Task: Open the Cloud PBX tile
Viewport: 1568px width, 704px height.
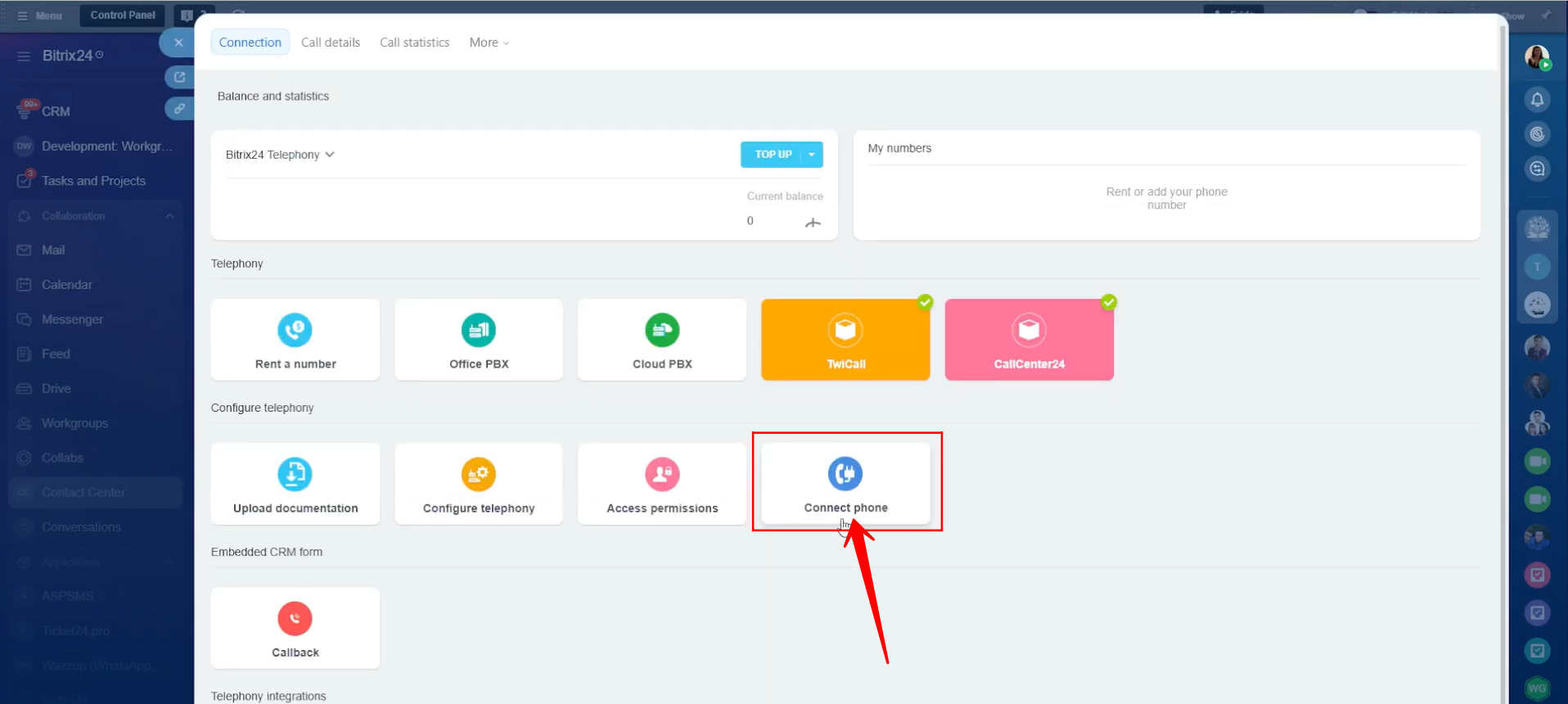Action: (x=662, y=340)
